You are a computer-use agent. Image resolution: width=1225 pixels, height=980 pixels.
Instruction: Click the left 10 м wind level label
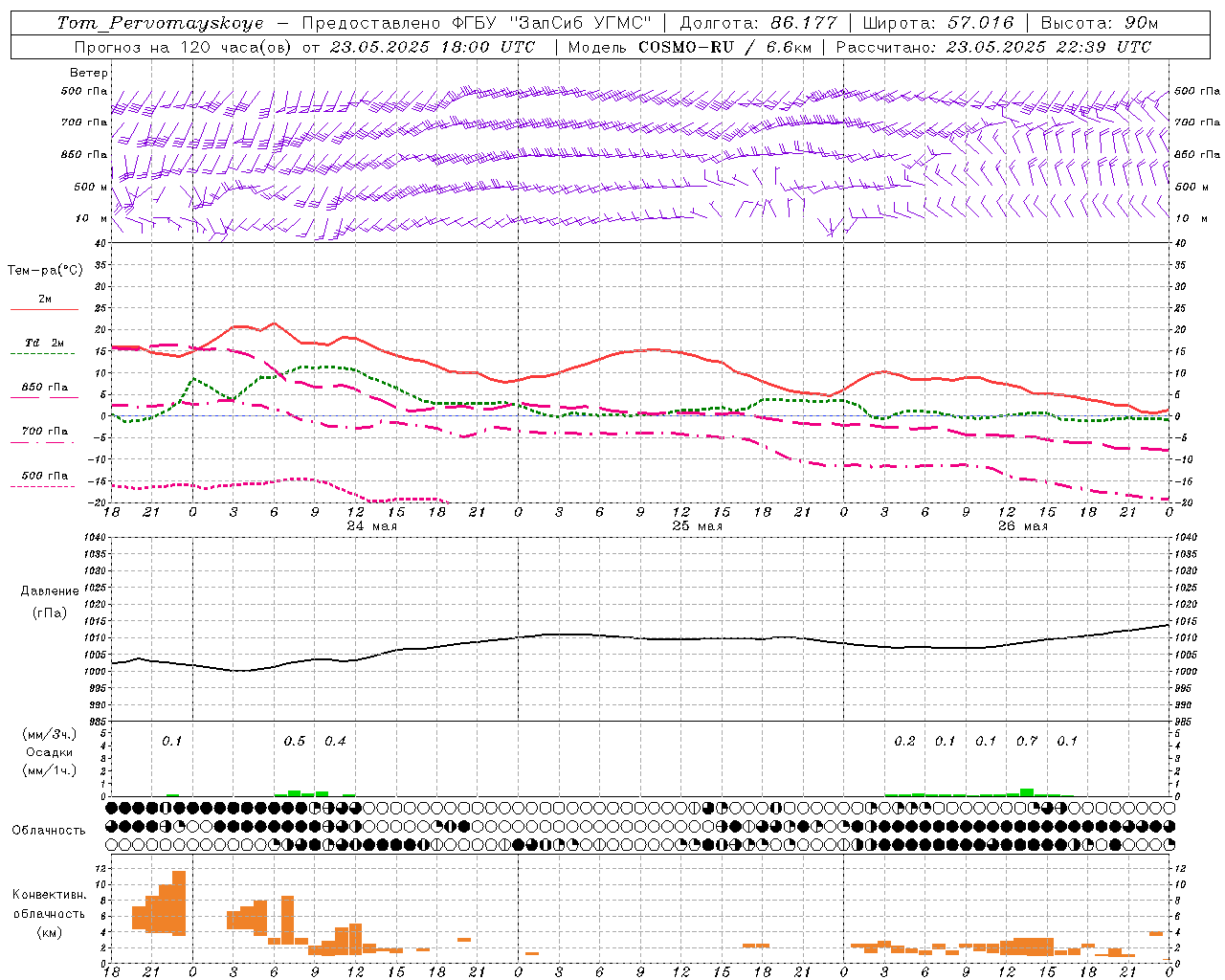(x=92, y=218)
